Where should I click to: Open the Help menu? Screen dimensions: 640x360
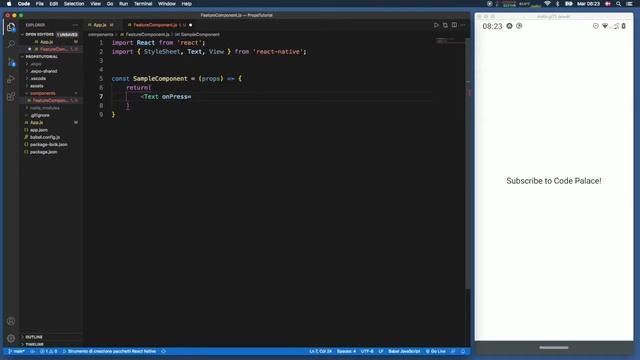pyautogui.click(x=187, y=4)
